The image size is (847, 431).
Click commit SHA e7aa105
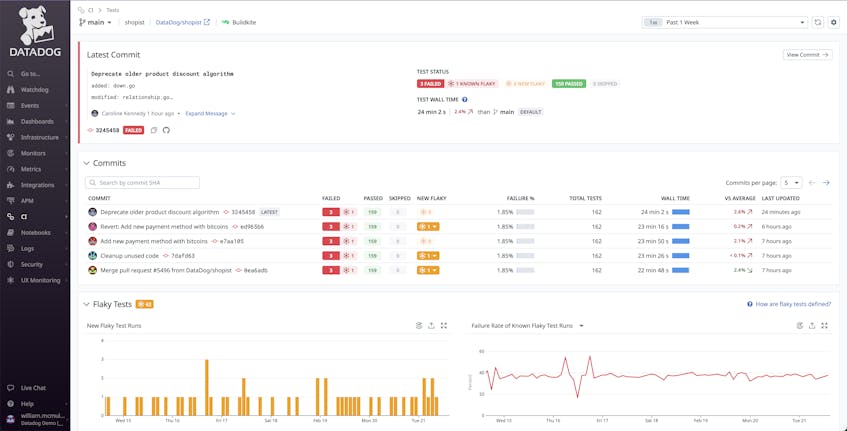[232, 241]
